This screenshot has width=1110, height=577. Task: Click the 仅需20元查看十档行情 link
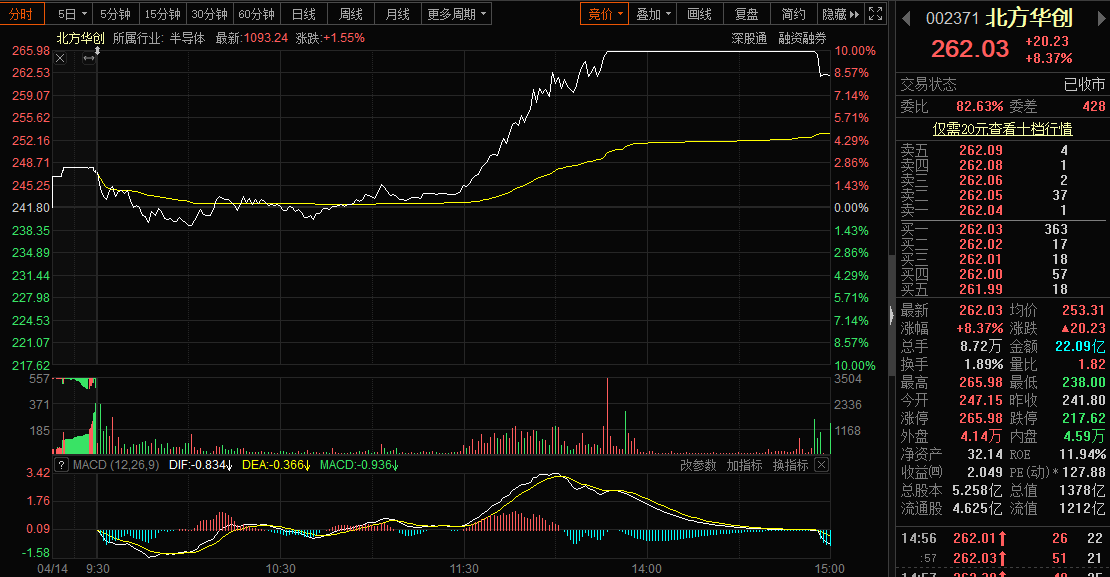click(x=1002, y=129)
